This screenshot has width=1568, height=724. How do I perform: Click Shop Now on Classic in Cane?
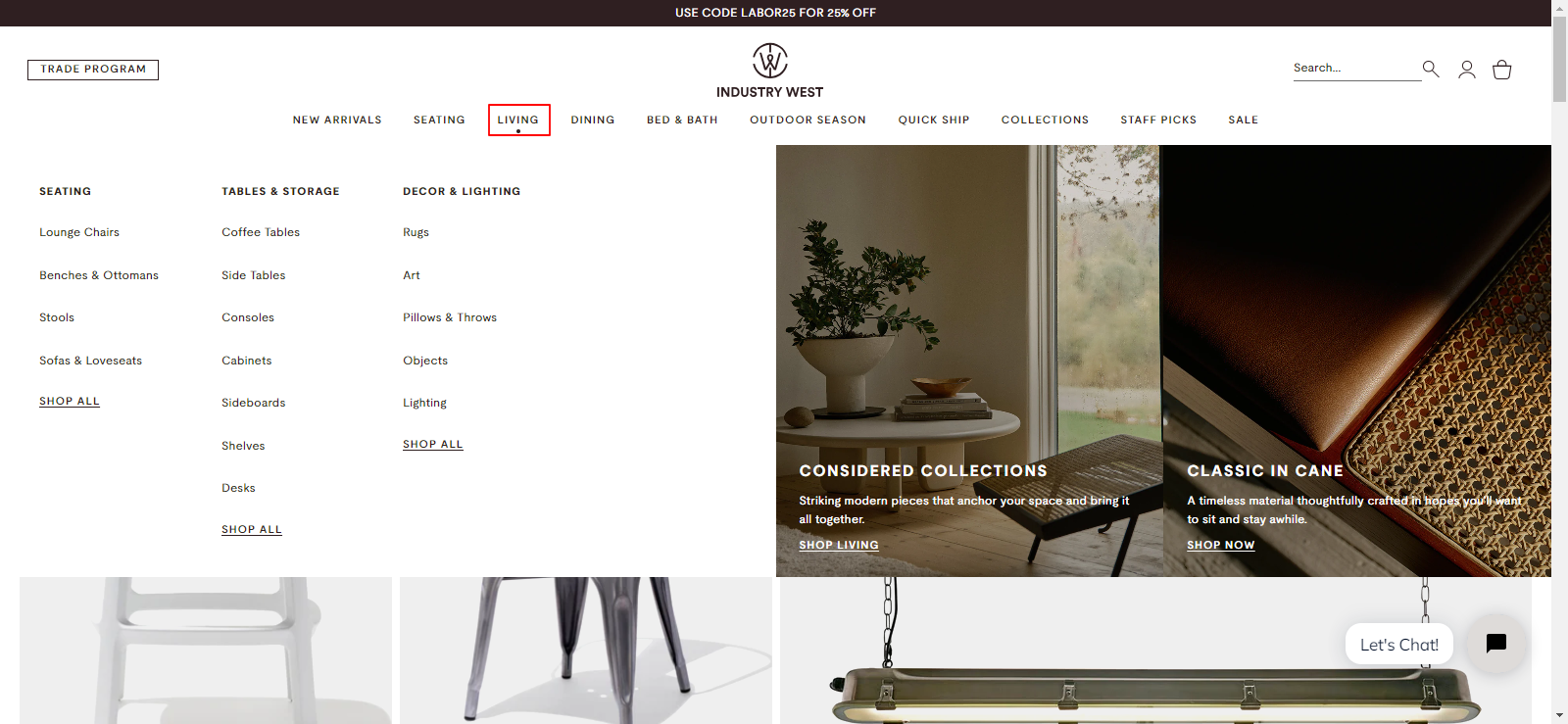[1220, 545]
